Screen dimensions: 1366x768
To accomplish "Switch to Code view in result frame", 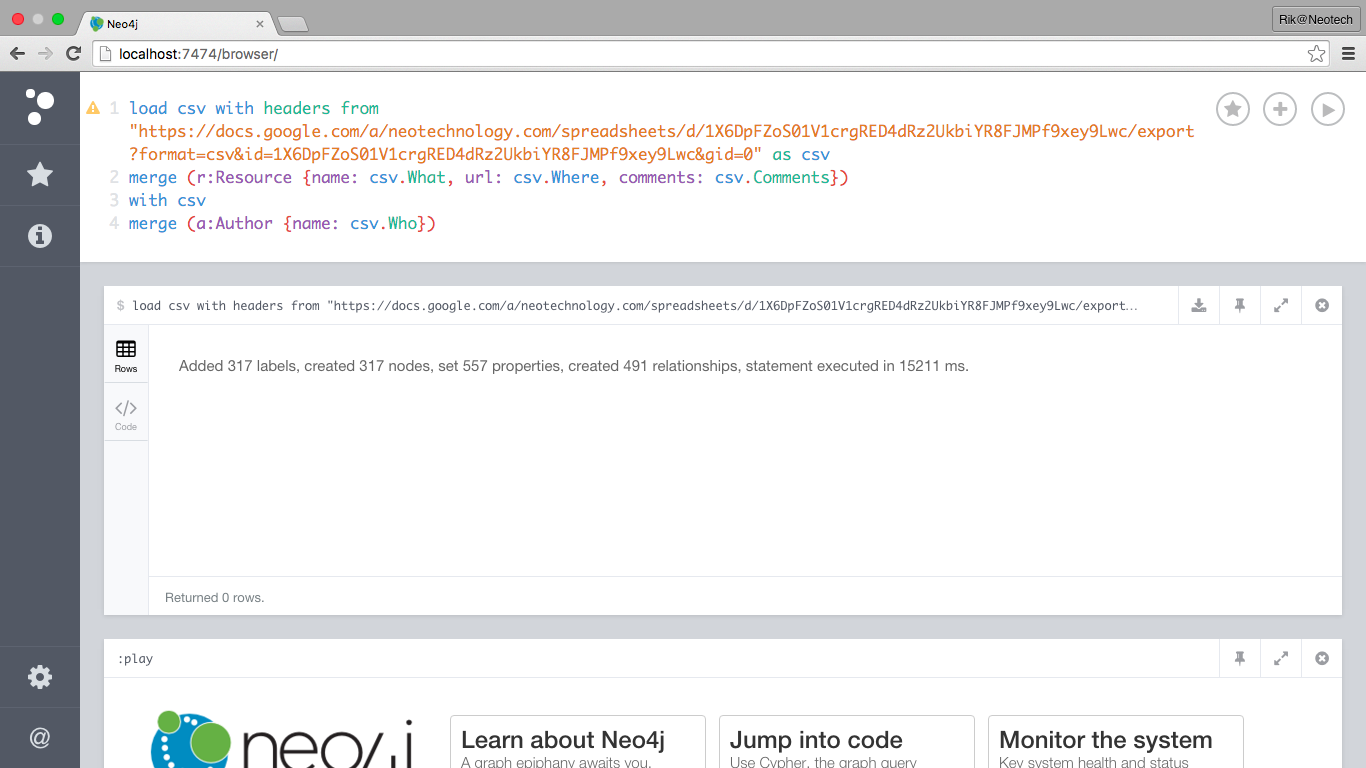I will click(126, 413).
